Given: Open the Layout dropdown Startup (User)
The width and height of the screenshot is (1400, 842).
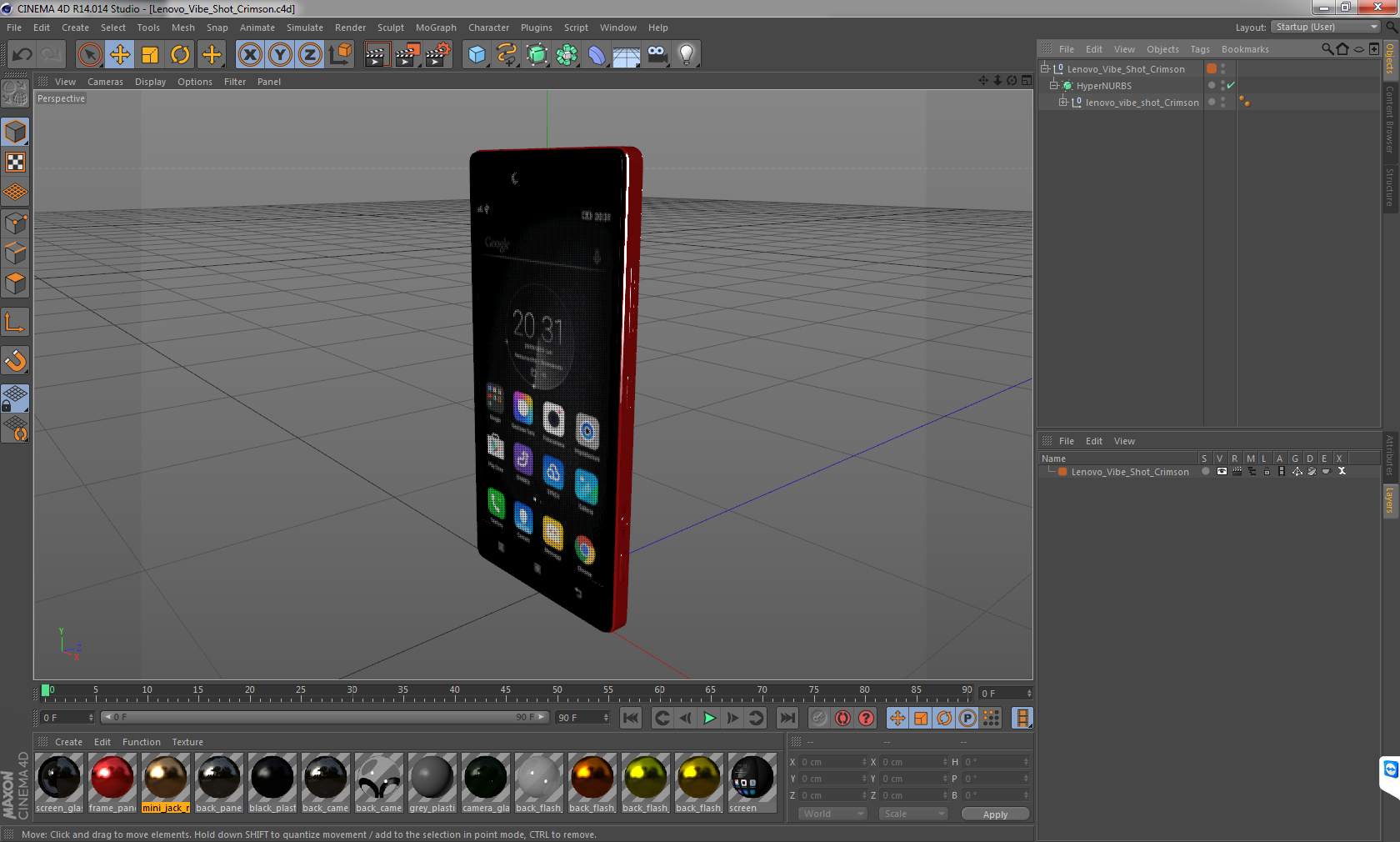Looking at the screenshot, I should point(1326,27).
